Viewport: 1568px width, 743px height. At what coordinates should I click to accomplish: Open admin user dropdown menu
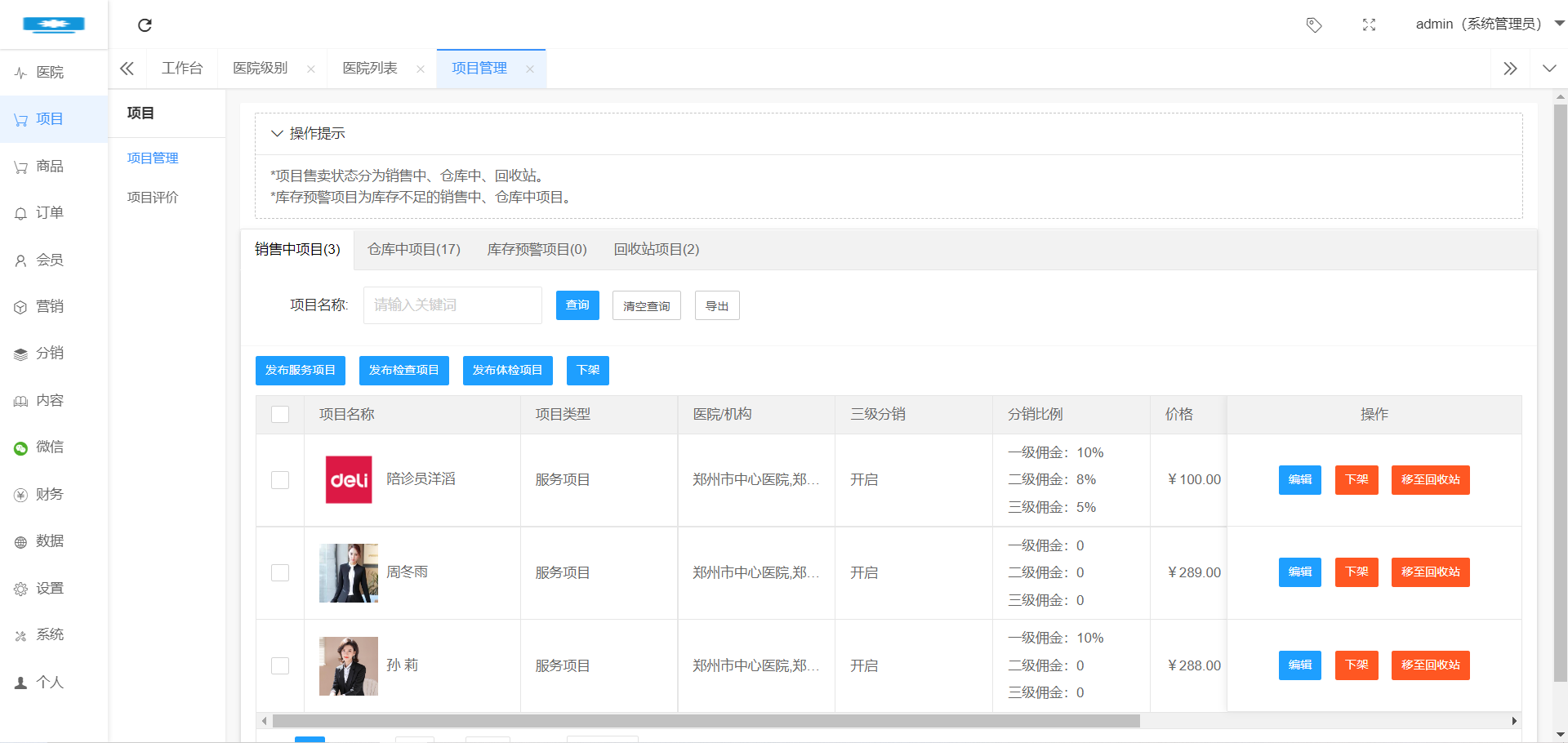coord(1490,24)
